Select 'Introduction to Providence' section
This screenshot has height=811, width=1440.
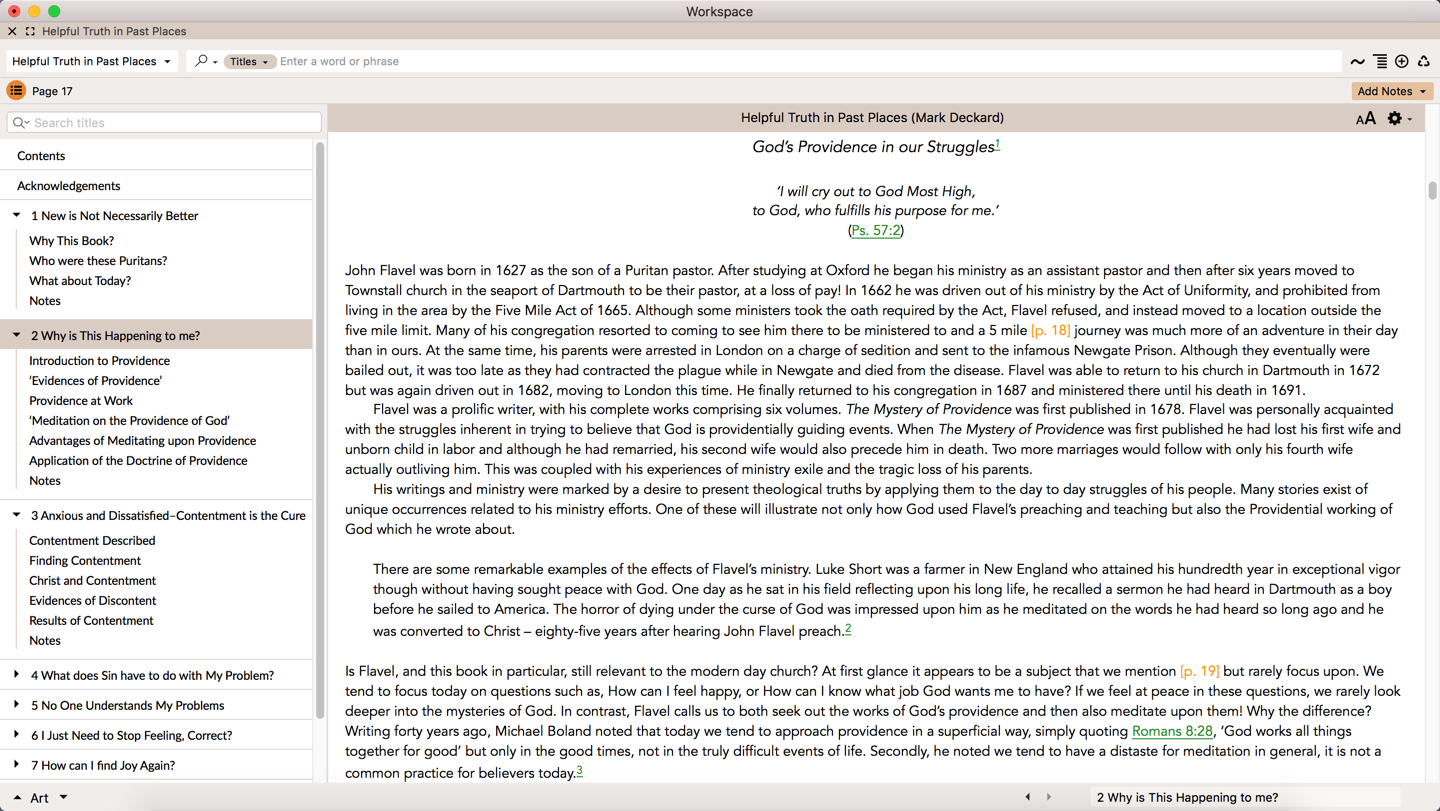pos(99,361)
